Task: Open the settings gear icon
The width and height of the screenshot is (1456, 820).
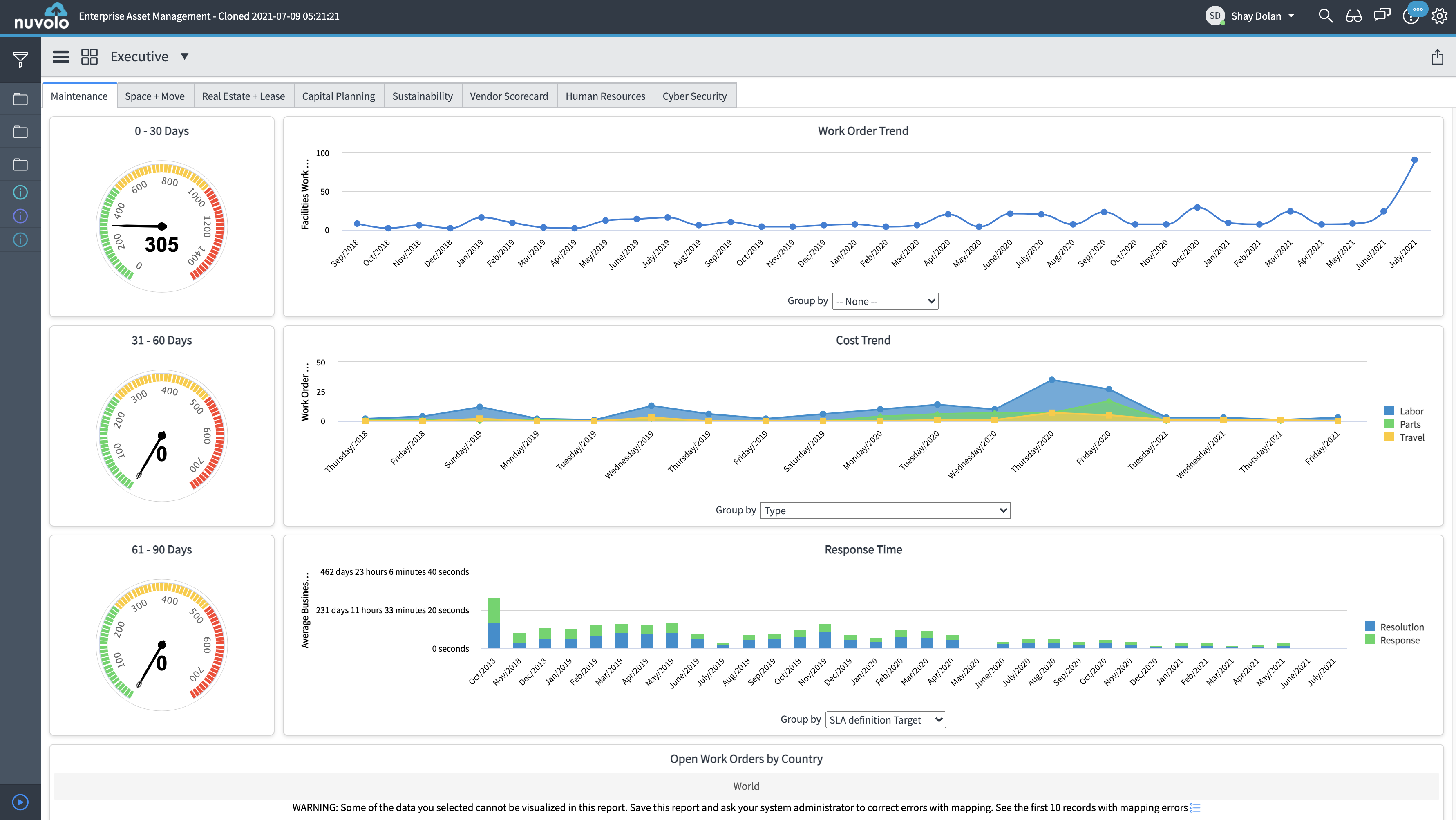Action: pos(1439,16)
